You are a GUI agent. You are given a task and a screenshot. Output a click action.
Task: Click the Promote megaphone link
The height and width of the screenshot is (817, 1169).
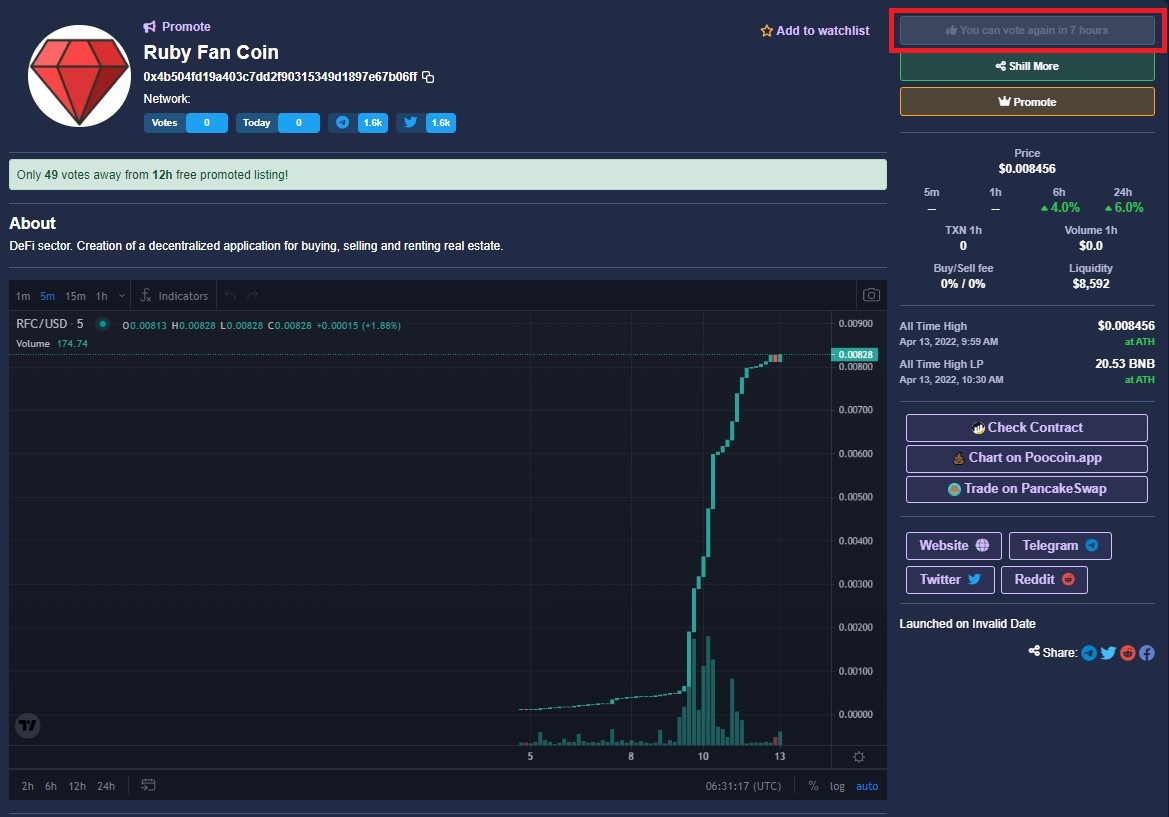[x=177, y=27]
